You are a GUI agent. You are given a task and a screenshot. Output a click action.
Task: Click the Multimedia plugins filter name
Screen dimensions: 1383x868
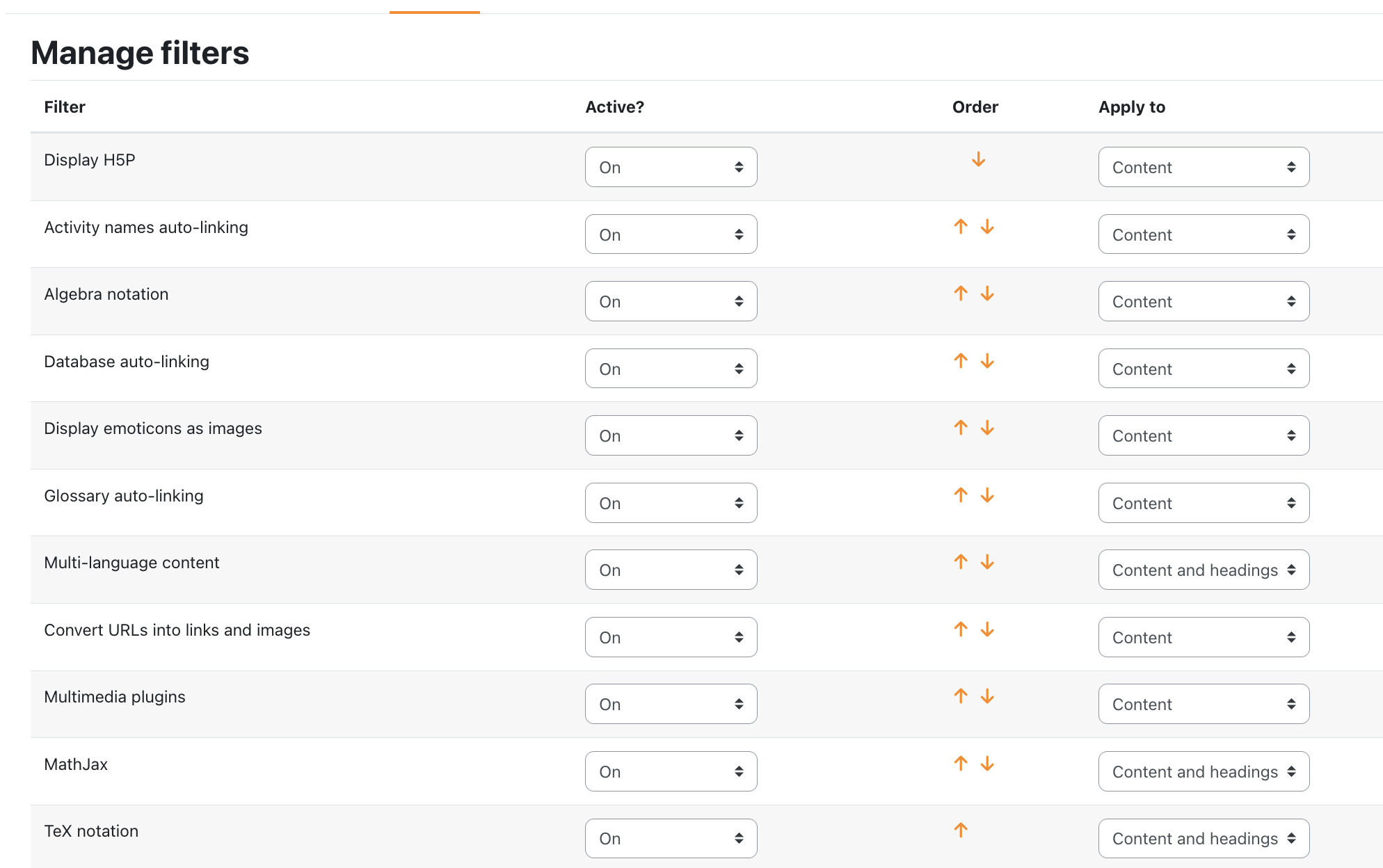coord(115,697)
